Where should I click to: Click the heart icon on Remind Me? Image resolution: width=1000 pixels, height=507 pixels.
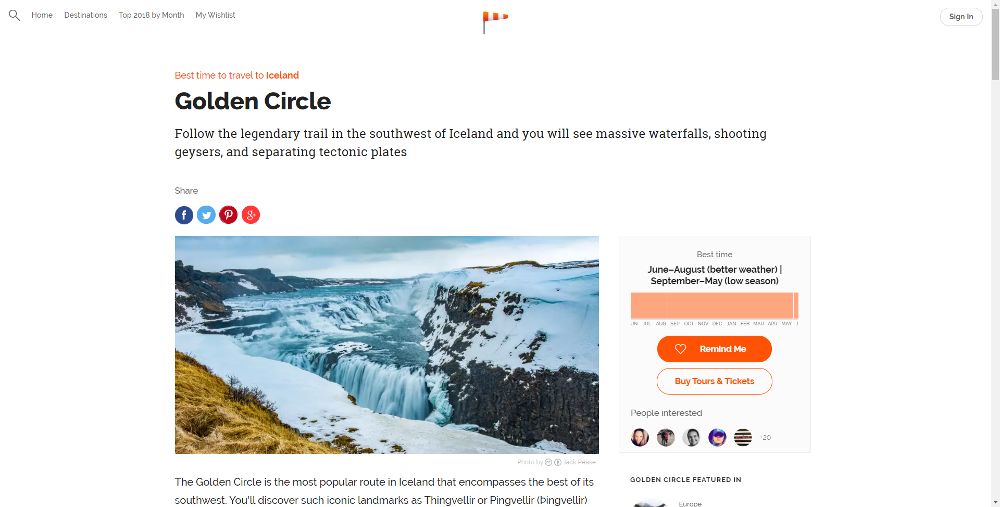coord(680,349)
